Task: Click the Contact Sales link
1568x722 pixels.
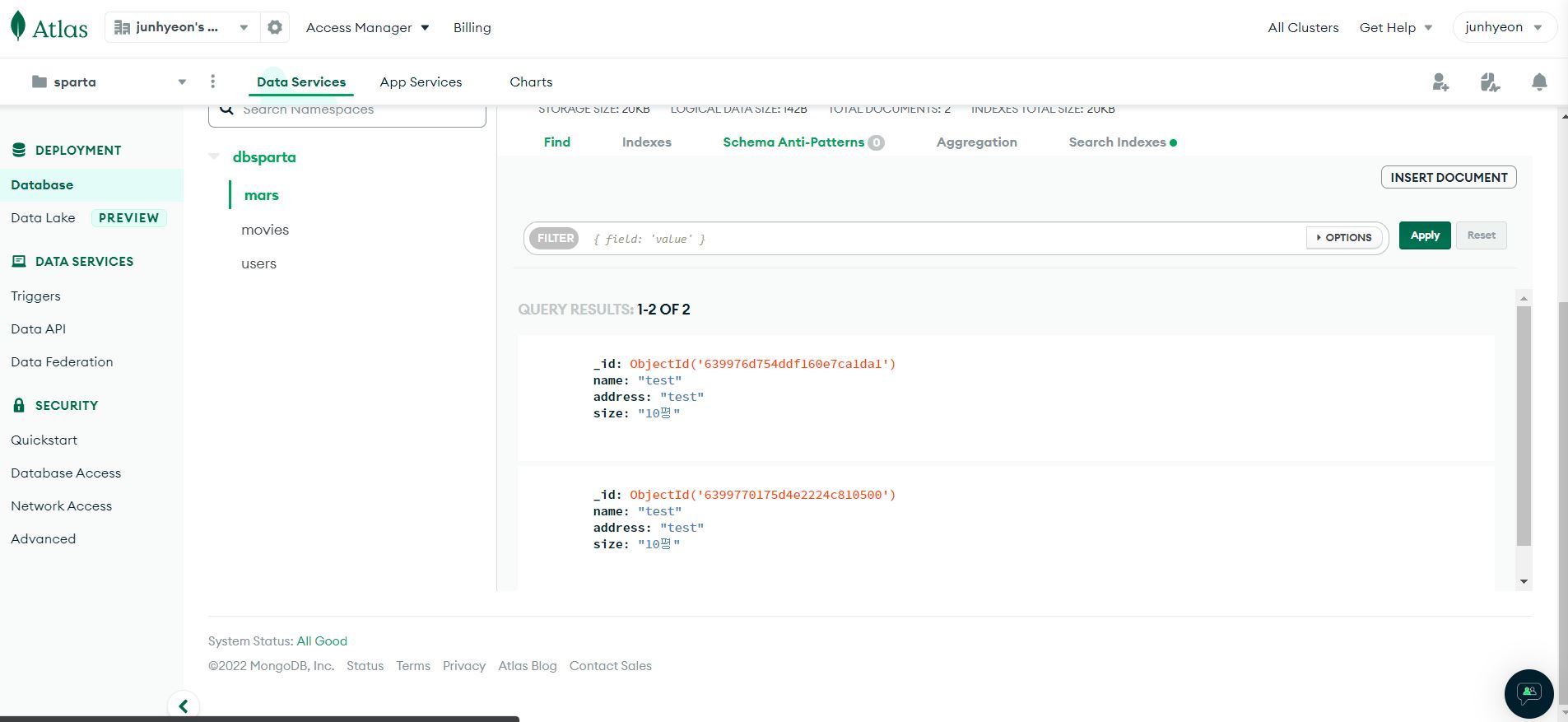Action: coord(611,665)
